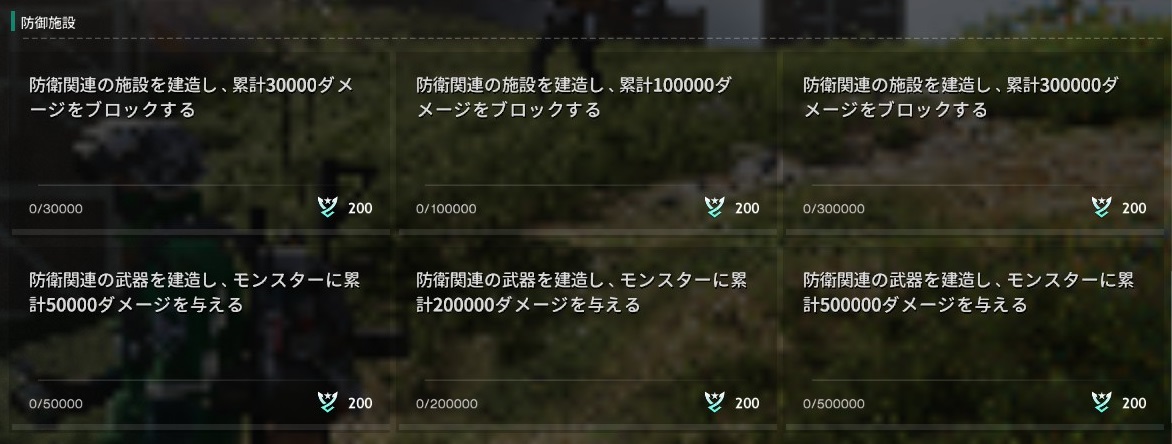1172x444 pixels.
Task: Open the モンスターに累計500000ダメージ achievement card
Action: pos(975,337)
